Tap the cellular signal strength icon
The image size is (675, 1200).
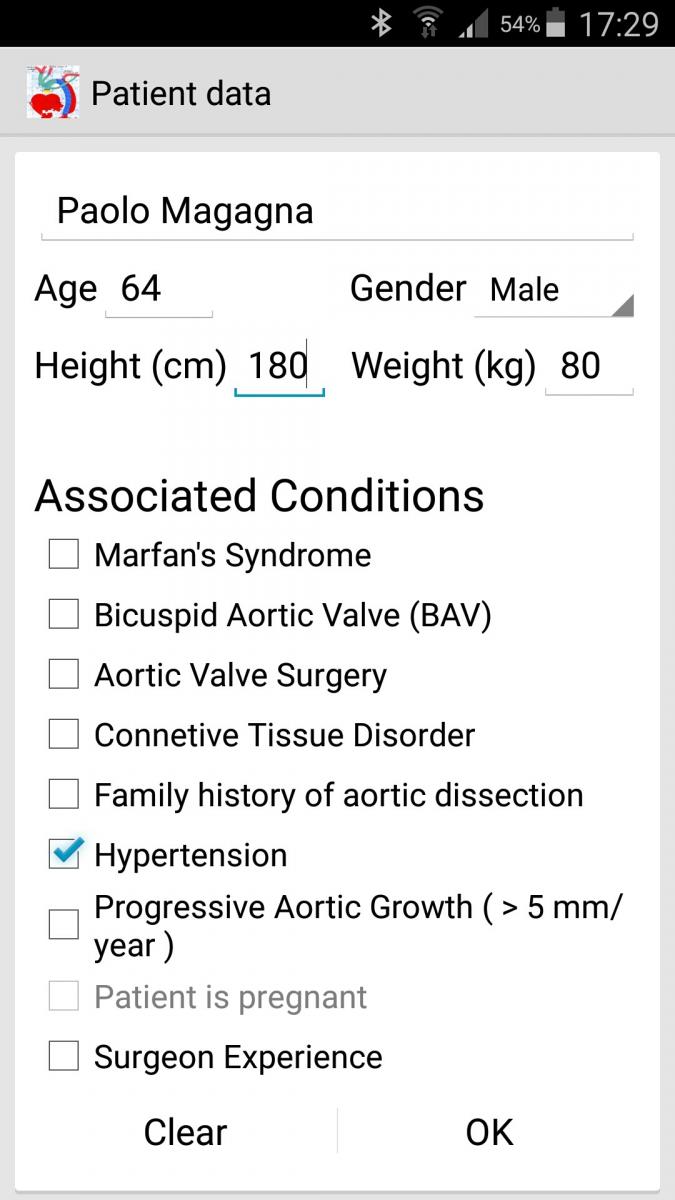point(473,25)
